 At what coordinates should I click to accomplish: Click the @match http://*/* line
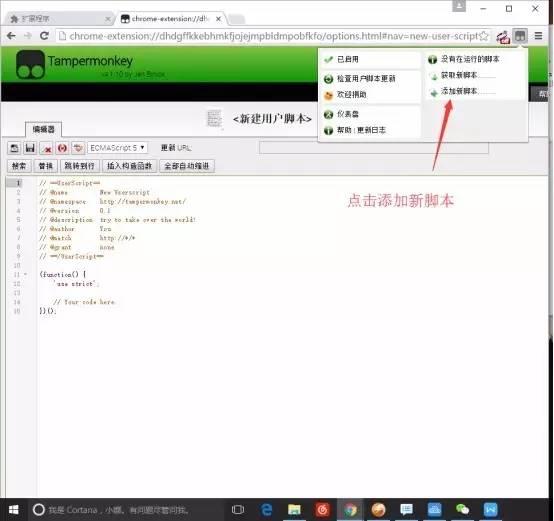[87, 238]
